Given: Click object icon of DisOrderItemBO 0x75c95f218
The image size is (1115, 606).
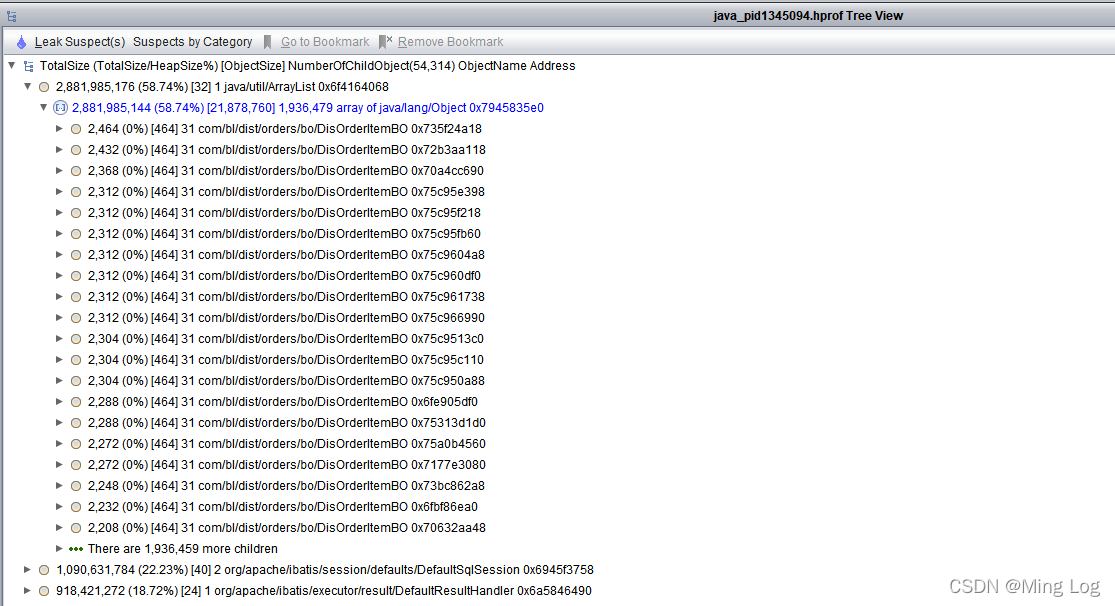Looking at the screenshot, I should pos(76,213).
